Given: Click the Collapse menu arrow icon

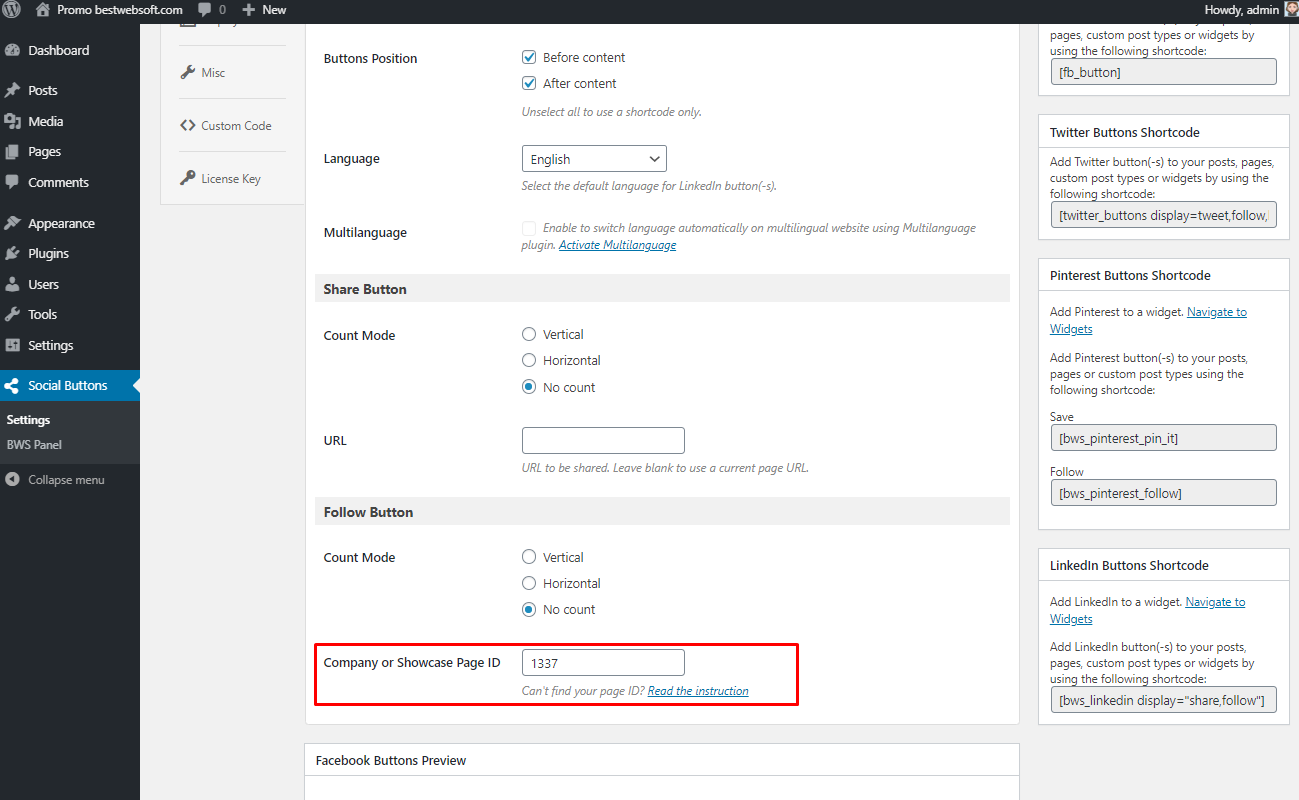Looking at the screenshot, I should (12, 480).
